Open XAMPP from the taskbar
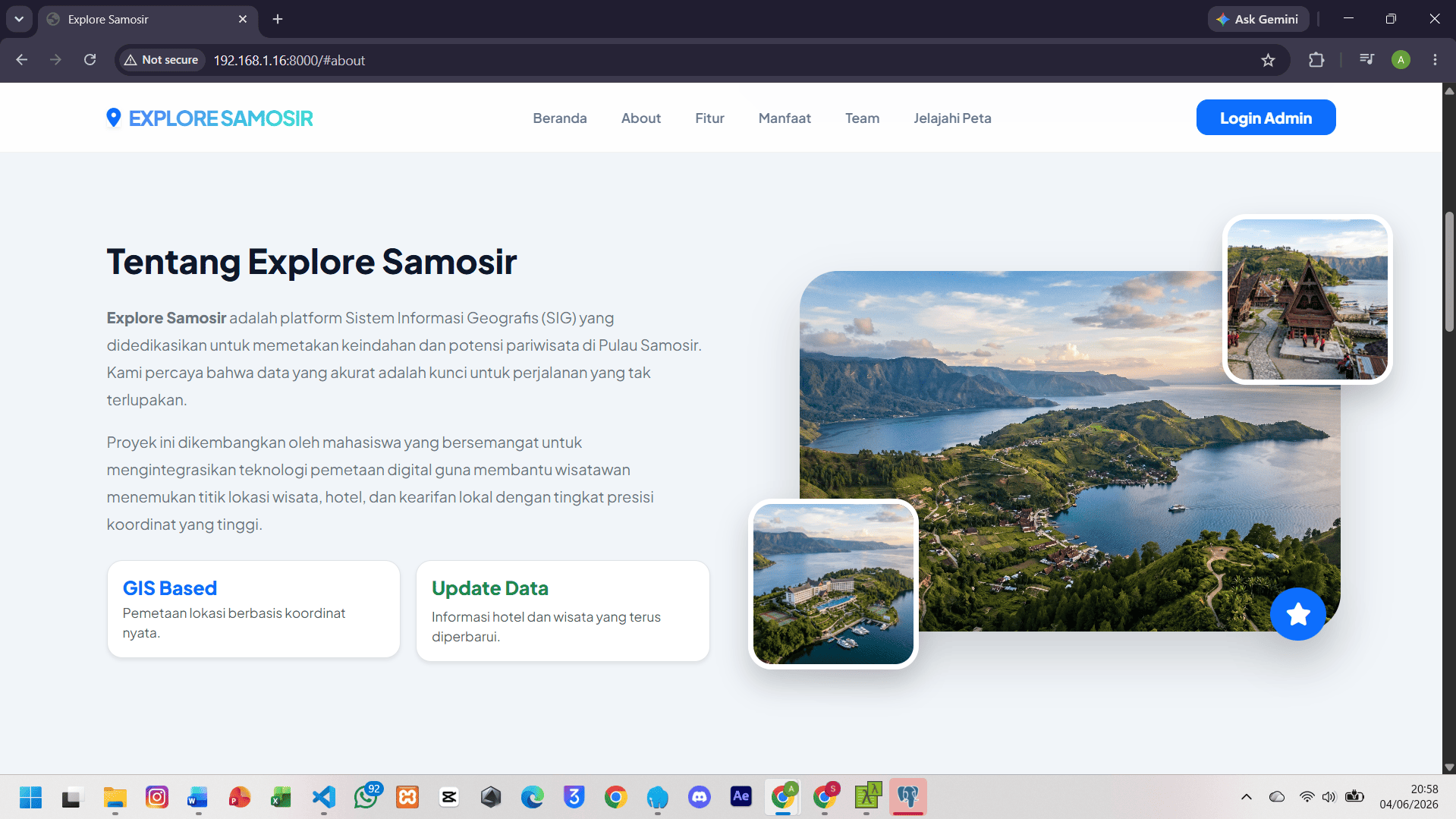 [x=407, y=797]
